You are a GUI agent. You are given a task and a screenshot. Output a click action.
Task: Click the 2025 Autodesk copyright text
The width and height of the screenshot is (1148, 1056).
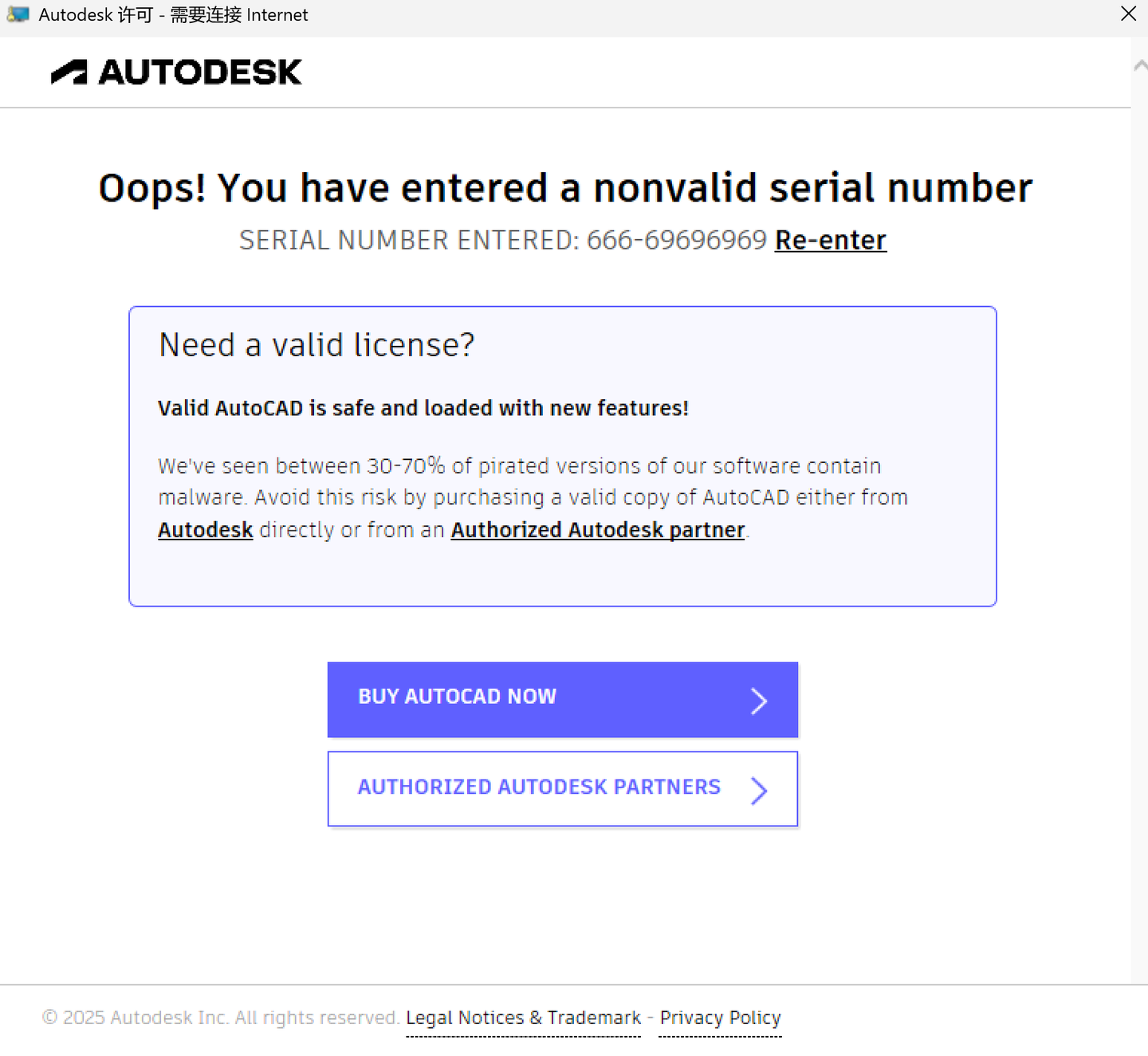tap(220, 1018)
